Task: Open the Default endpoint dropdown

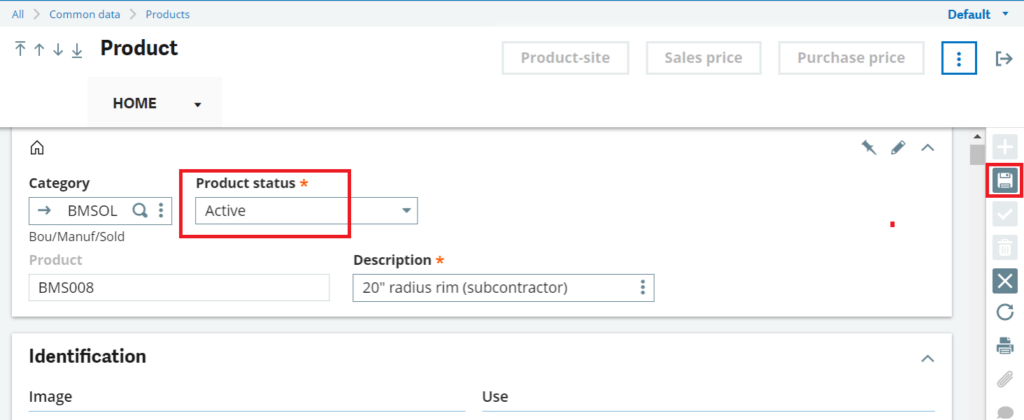Action: point(978,14)
